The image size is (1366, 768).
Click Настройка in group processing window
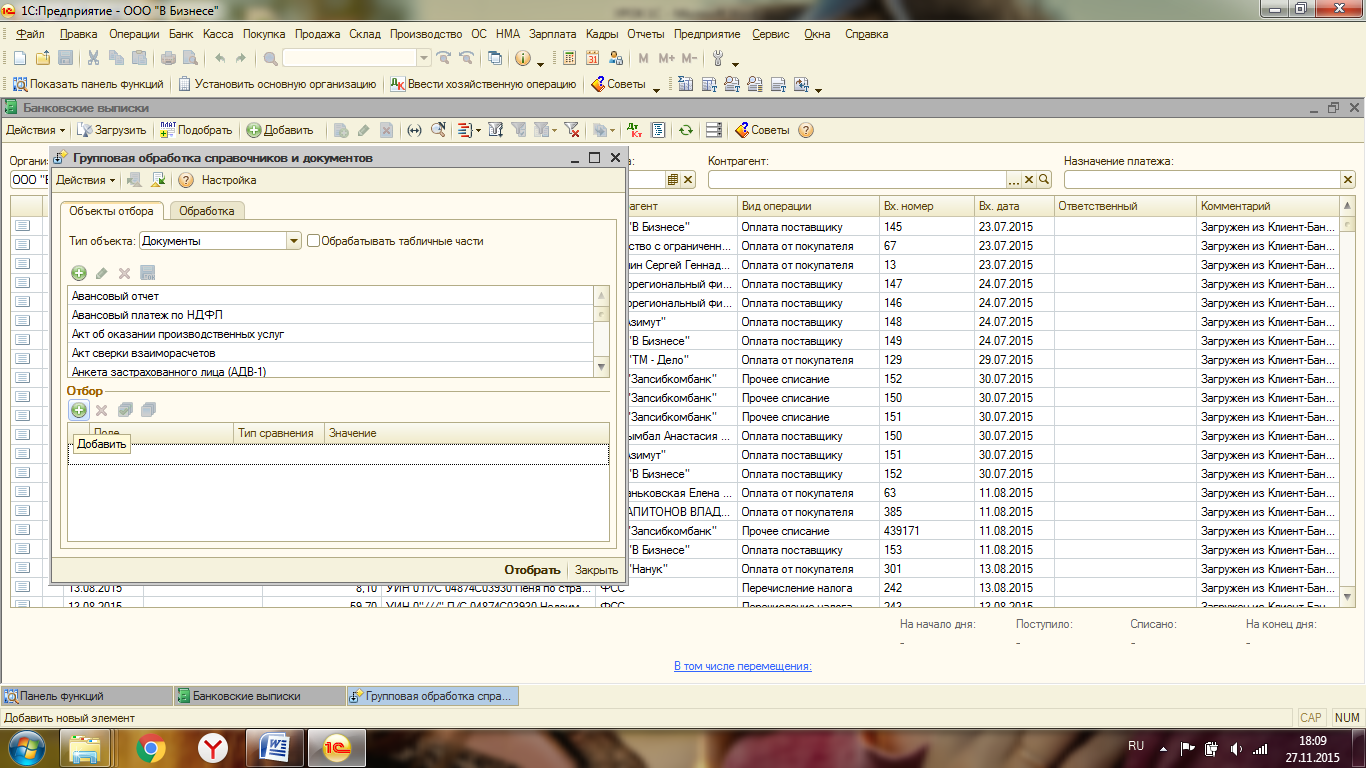(229, 180)
